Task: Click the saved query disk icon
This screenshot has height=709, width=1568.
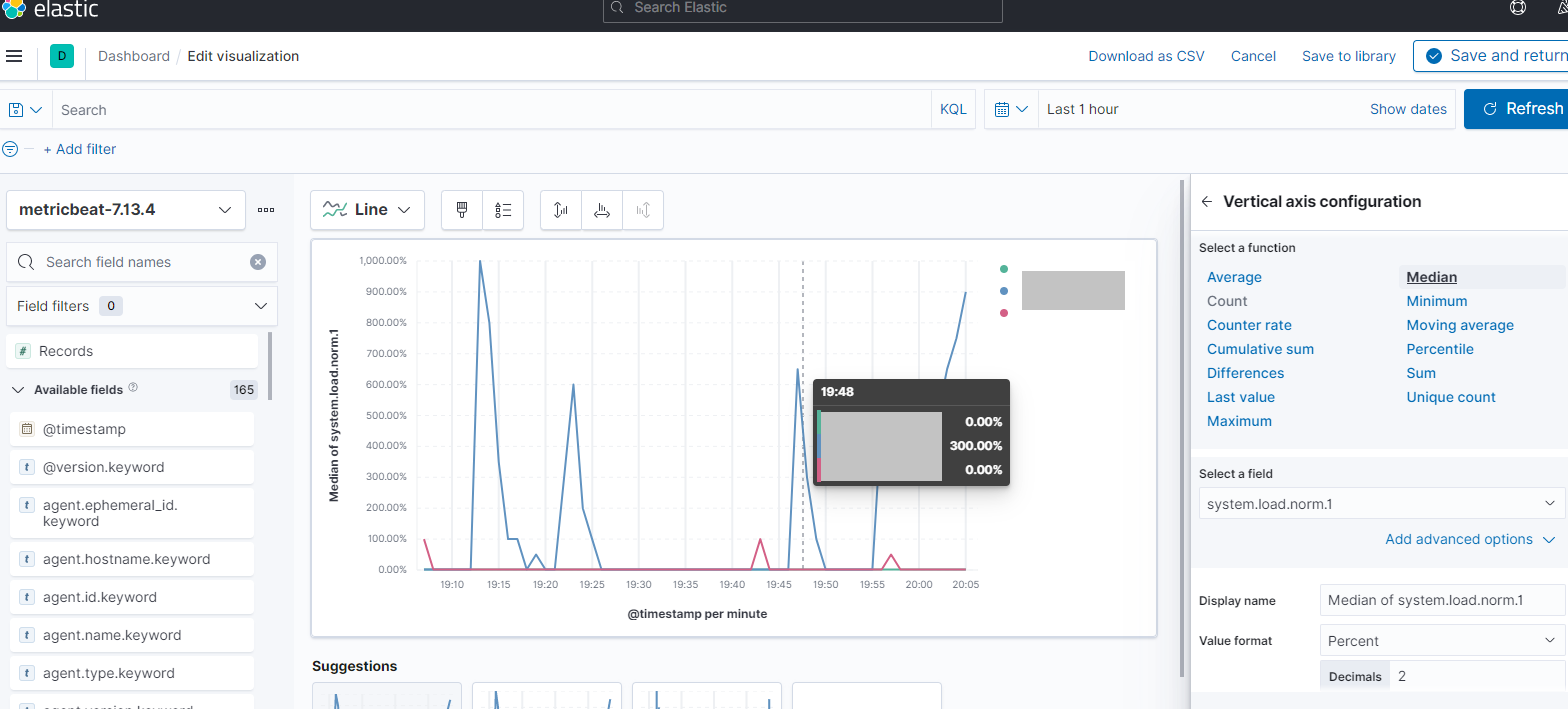Action: pyautogui.click(x=25, y=110)
